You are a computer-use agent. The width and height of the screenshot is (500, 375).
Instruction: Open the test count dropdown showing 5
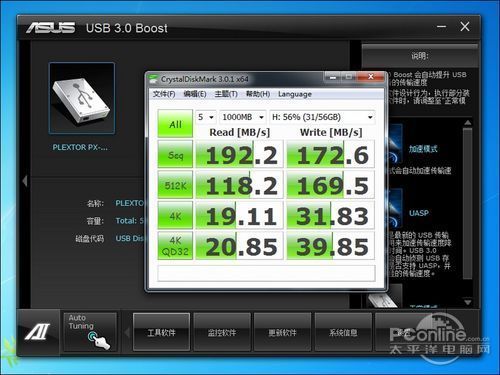point(206,117)
